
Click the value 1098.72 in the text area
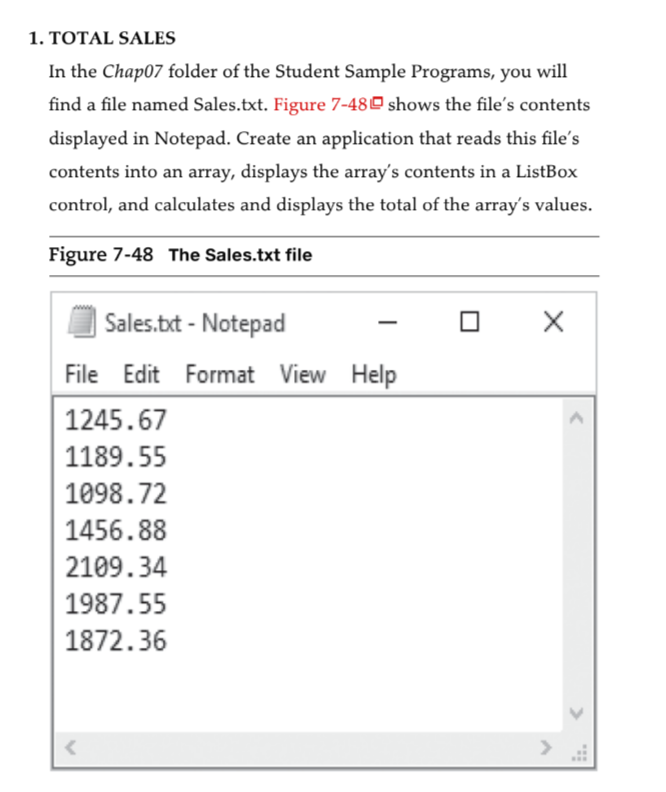[116, 494]
